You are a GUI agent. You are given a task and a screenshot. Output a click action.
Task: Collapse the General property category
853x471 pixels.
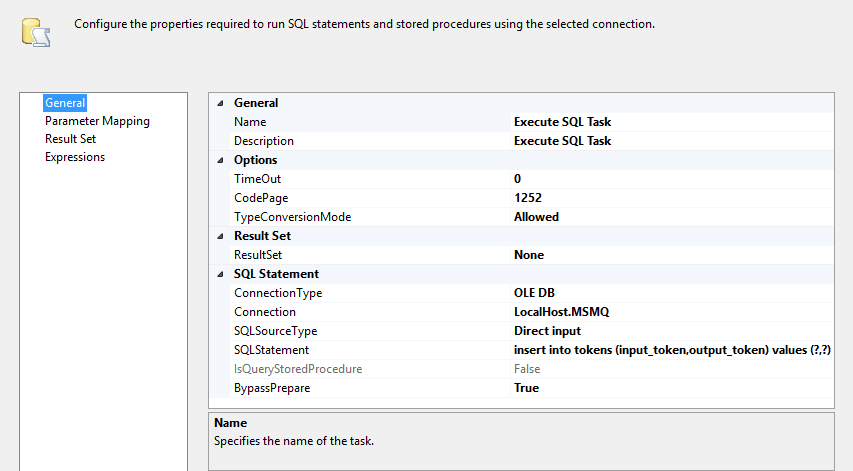(x=220, y=103)
